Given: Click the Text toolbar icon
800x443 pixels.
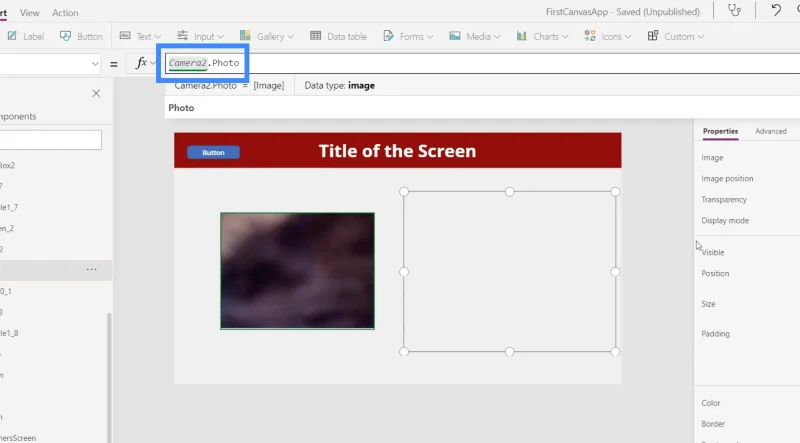Looking at the screenshot, I should click(x=125, y=35).
